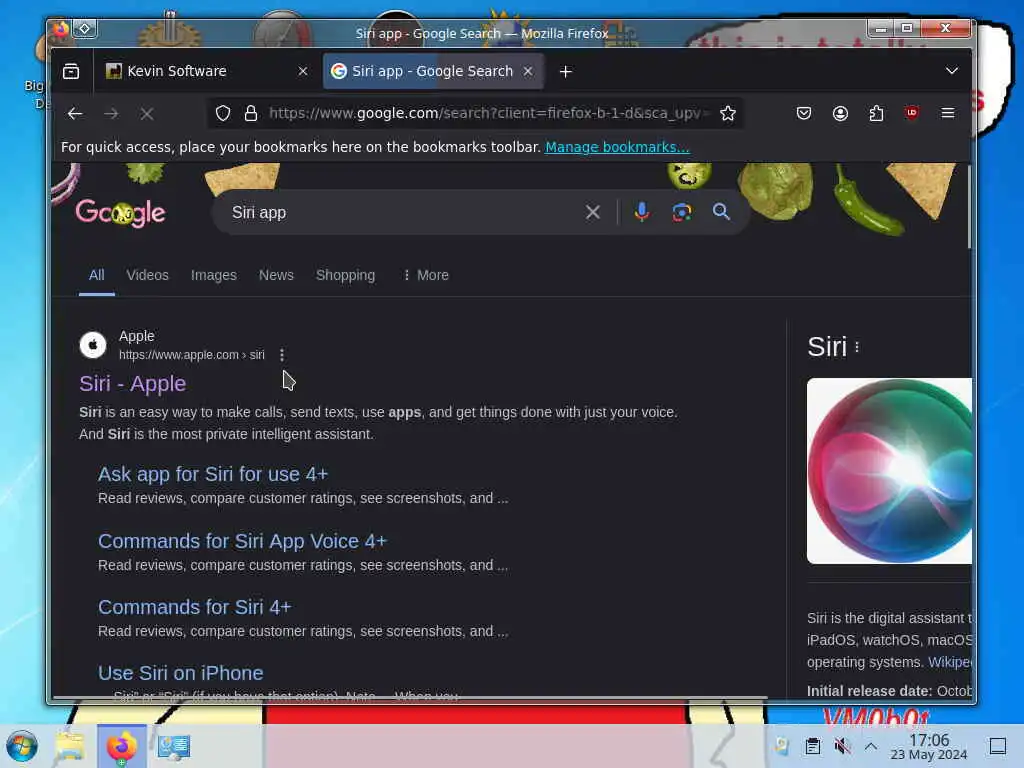1024x768 pixels.
Task: Click the Apple favicon on first result
Action: pos(93,345)
